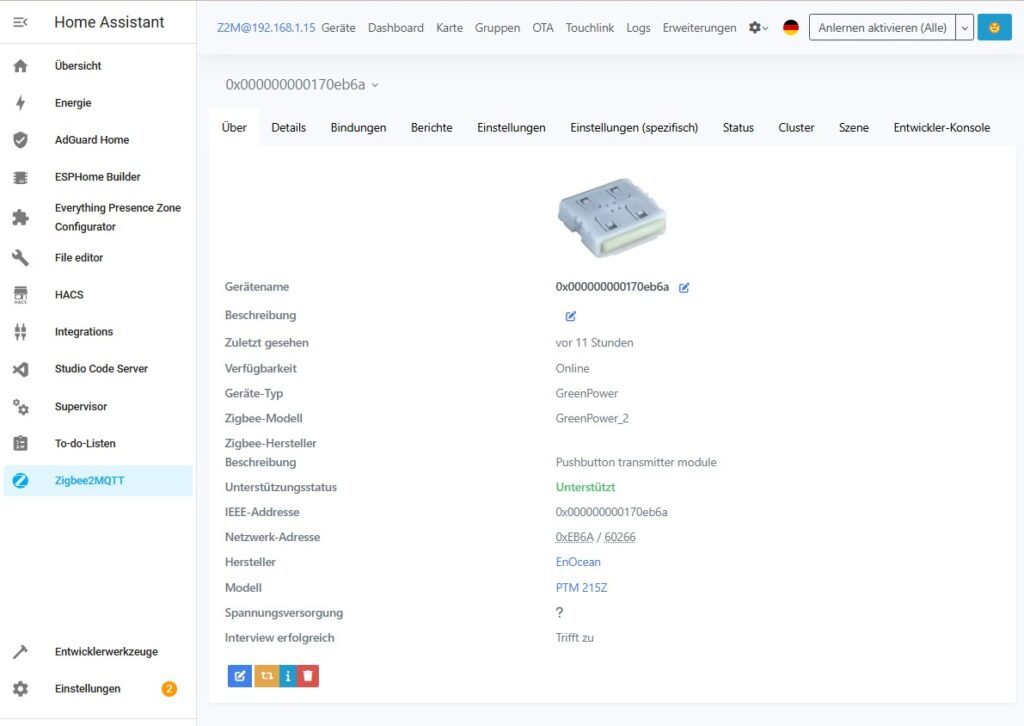Open the Übersicht home icon
The height and width of the screenshot is (726, 1024).
coord(20,66)
